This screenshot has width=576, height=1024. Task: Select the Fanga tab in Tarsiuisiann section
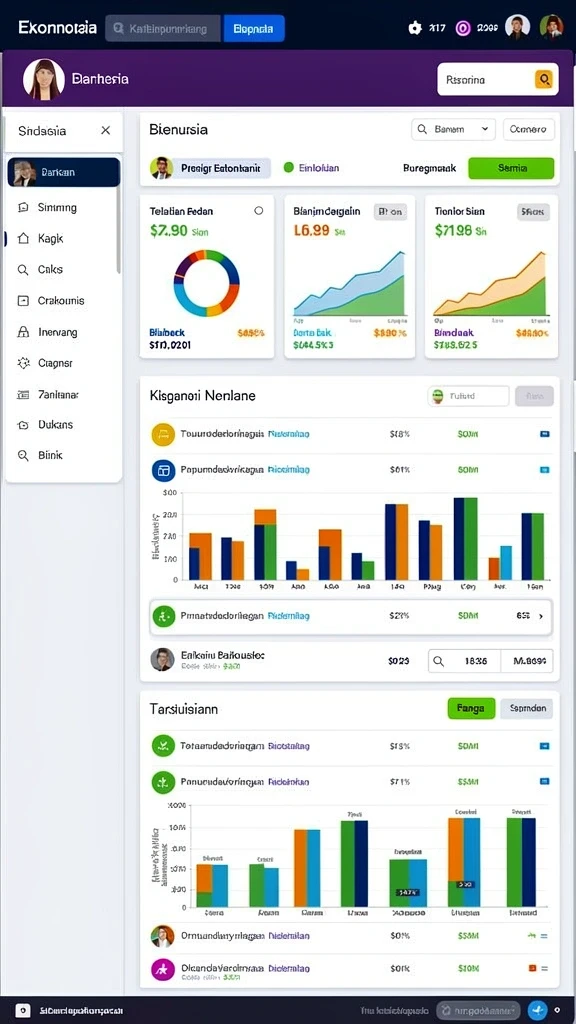tap(471, 709)
